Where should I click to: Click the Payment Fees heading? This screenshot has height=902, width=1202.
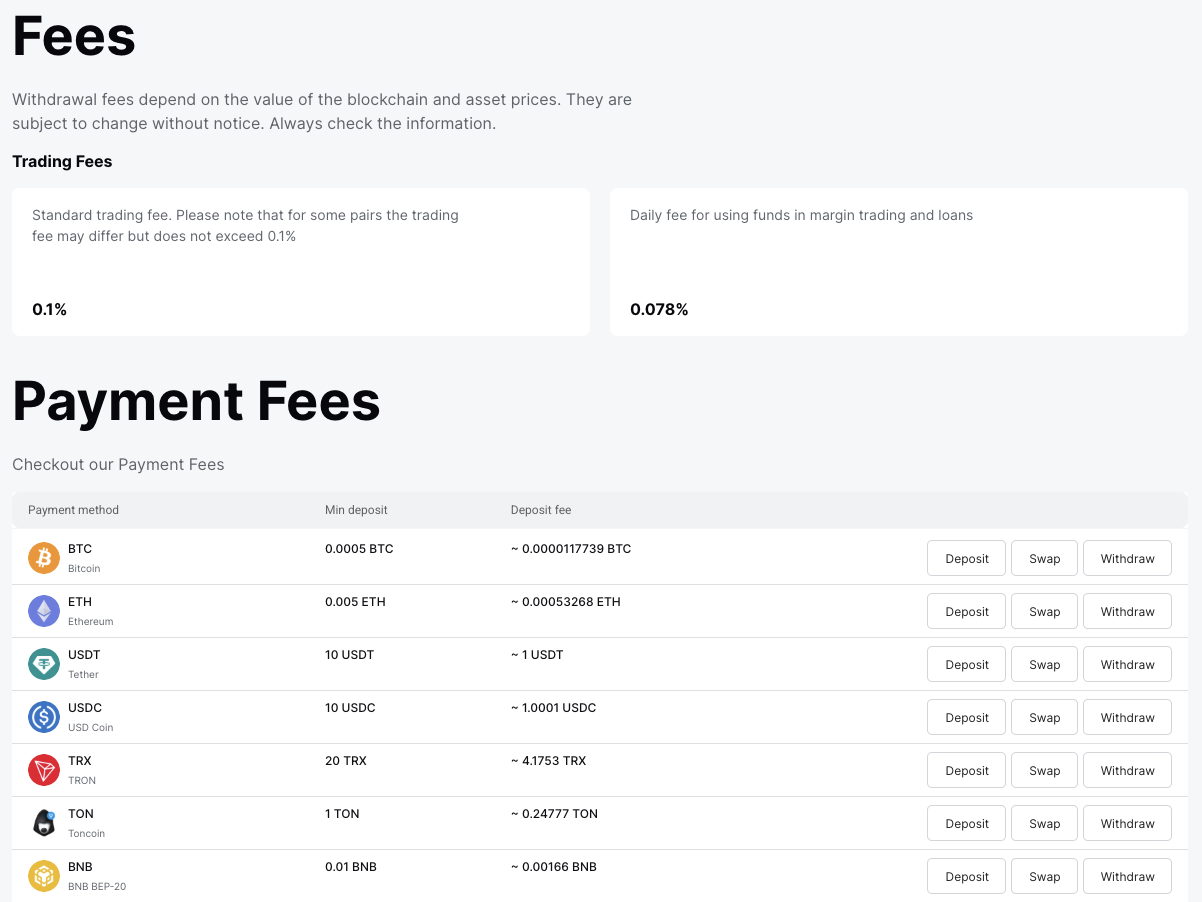(196, 401)
